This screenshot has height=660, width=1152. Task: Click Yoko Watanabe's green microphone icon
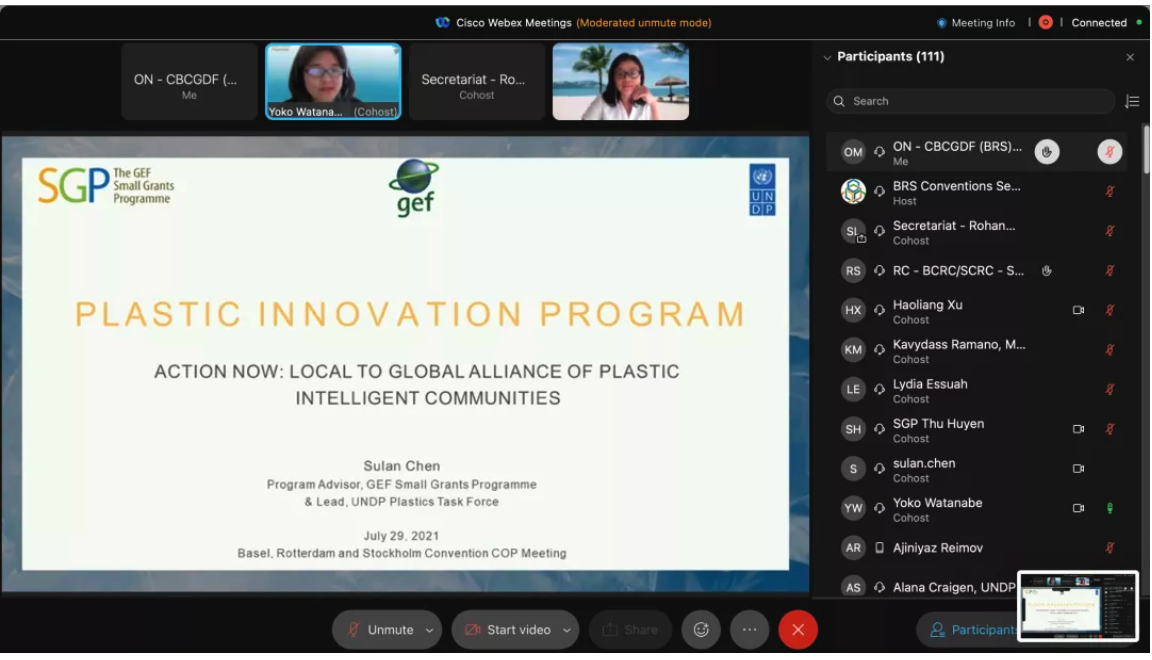pos(1109,508)
